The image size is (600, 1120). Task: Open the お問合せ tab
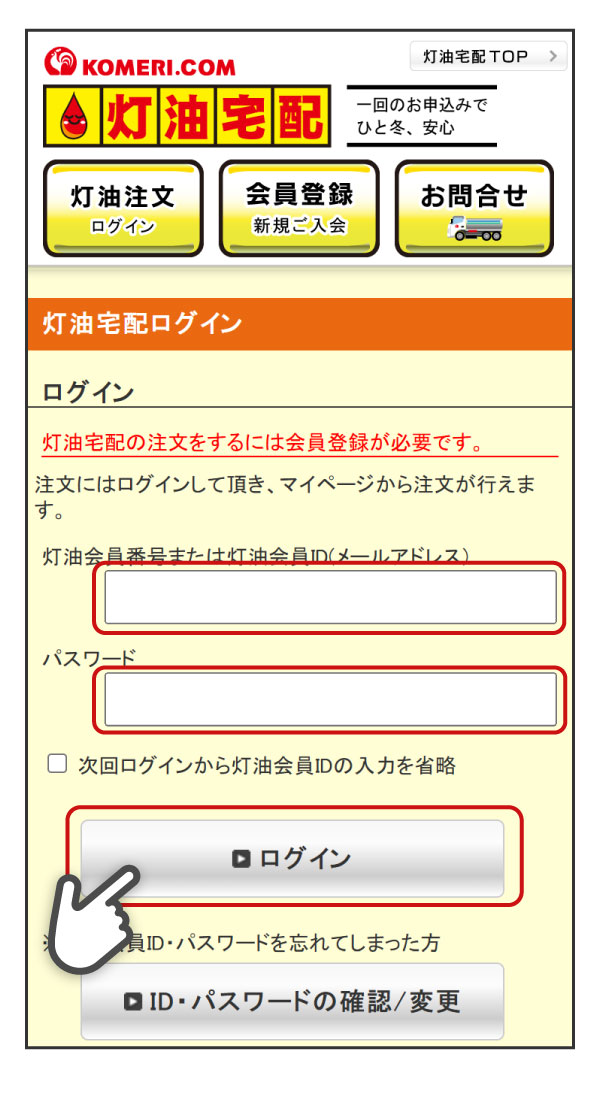(x=474, y=208)
